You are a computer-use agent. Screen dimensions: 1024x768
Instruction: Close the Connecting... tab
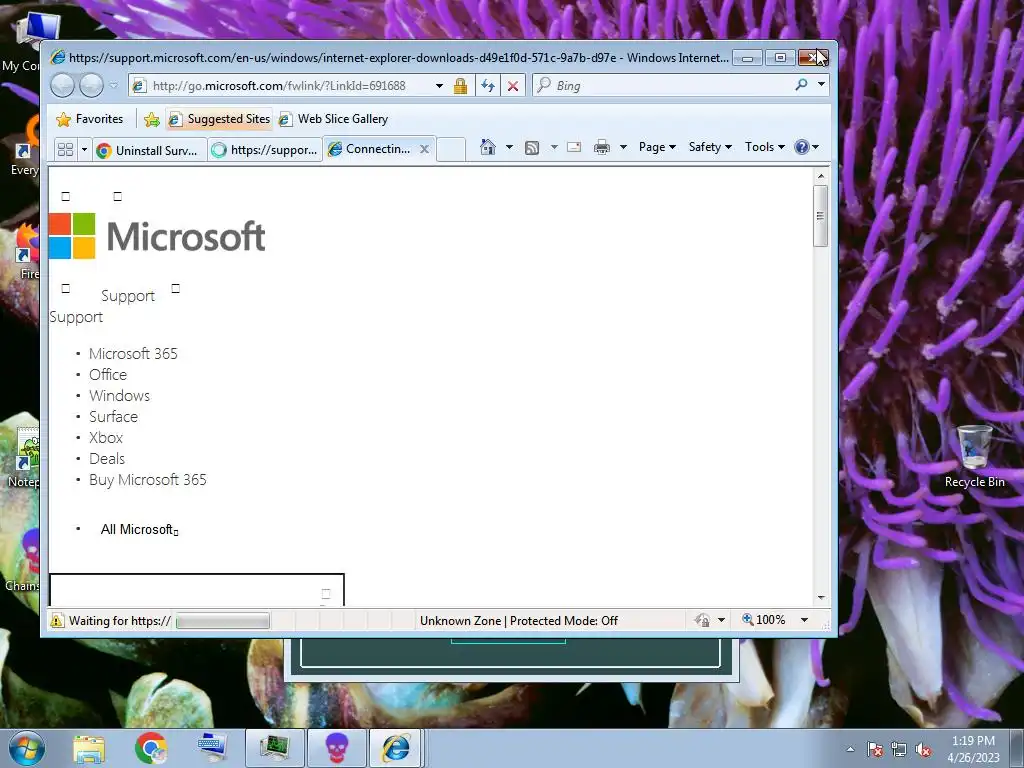coord(424,149)
